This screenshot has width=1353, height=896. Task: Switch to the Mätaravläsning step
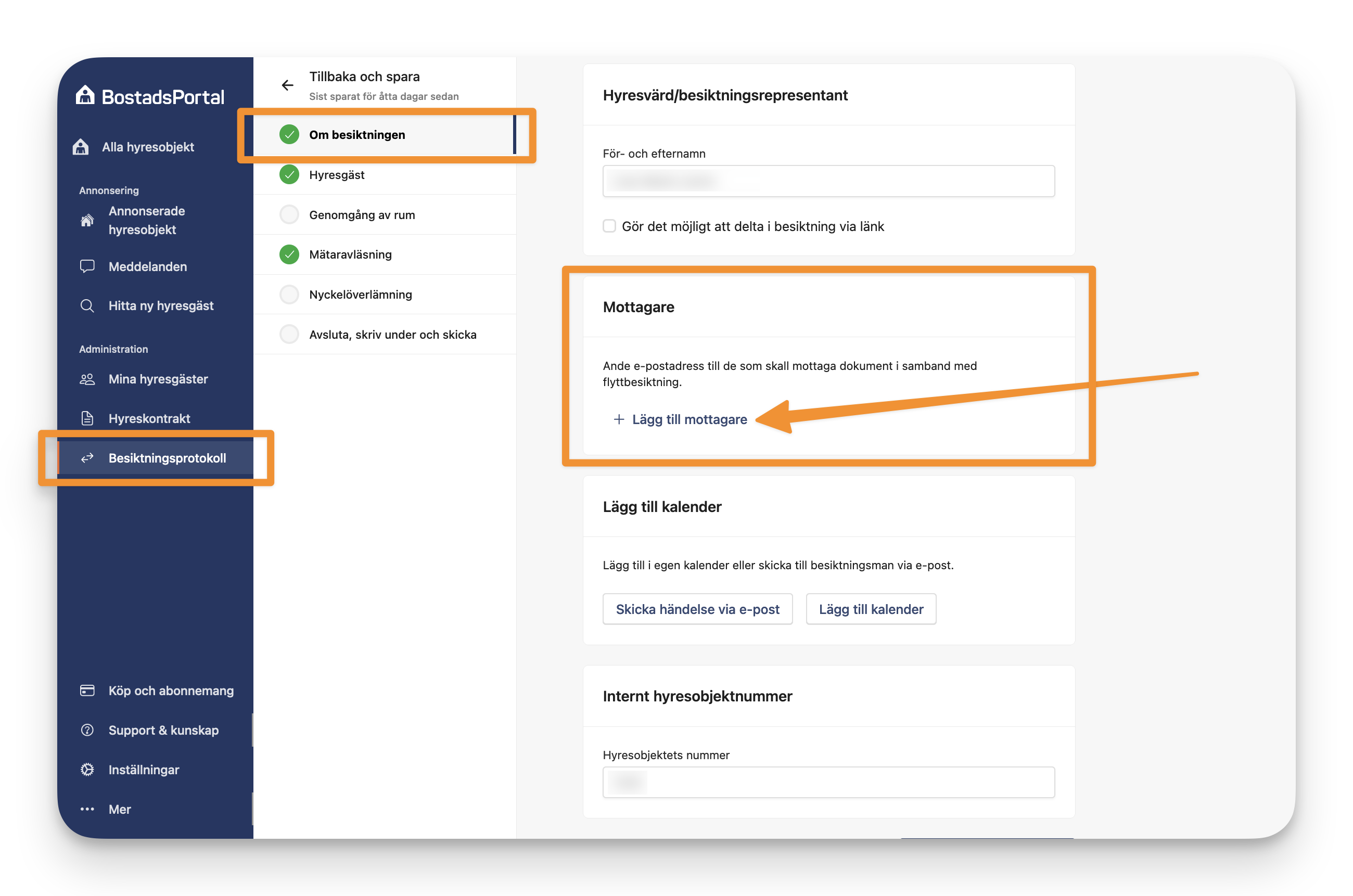click(385, 254)
